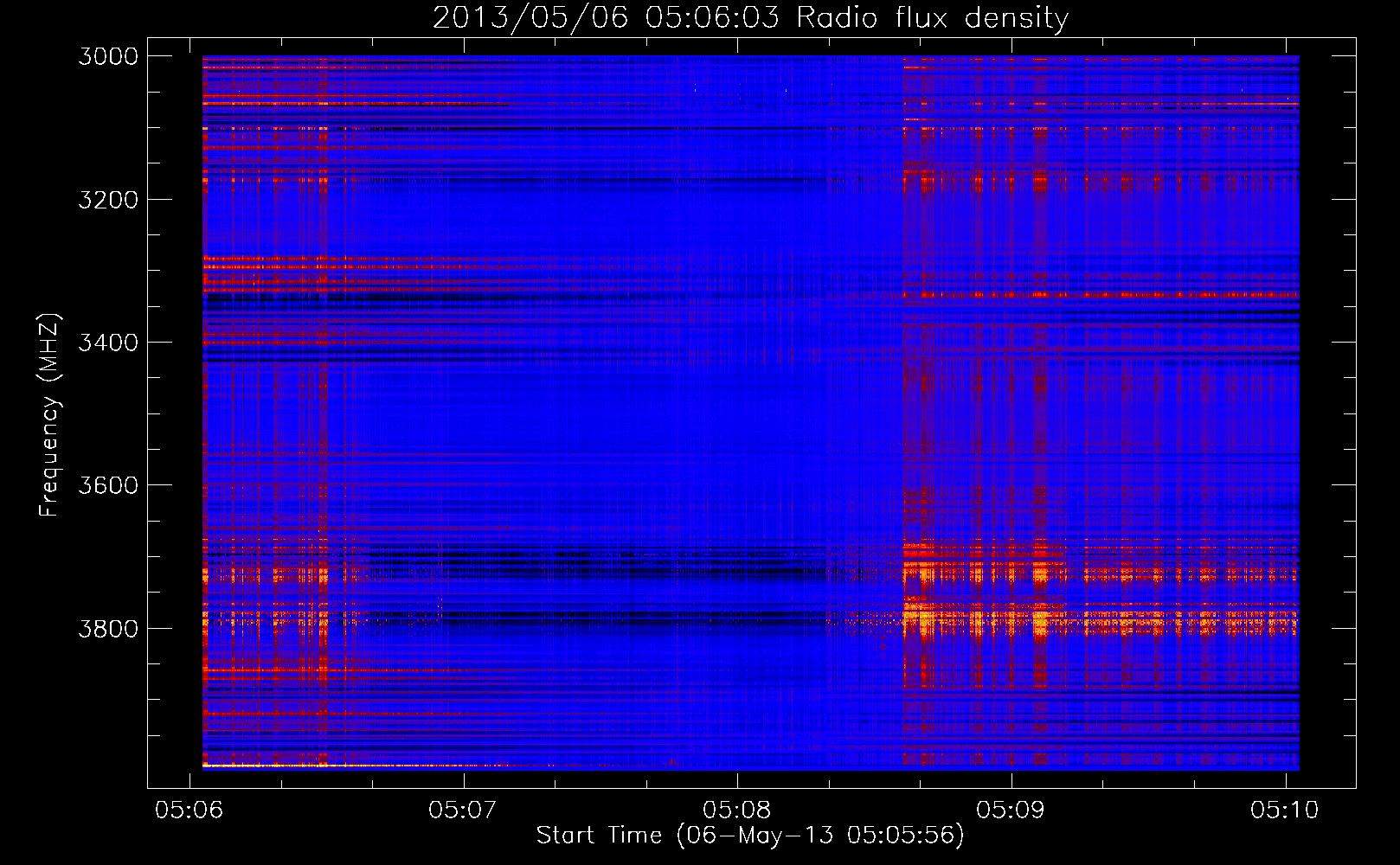This screenshot has height=865, width=1400.
Task: Click the plot title "2013/05/06 05:06:03 Radio flux density"
Action: pyautogui.click(x=750, y=18)
